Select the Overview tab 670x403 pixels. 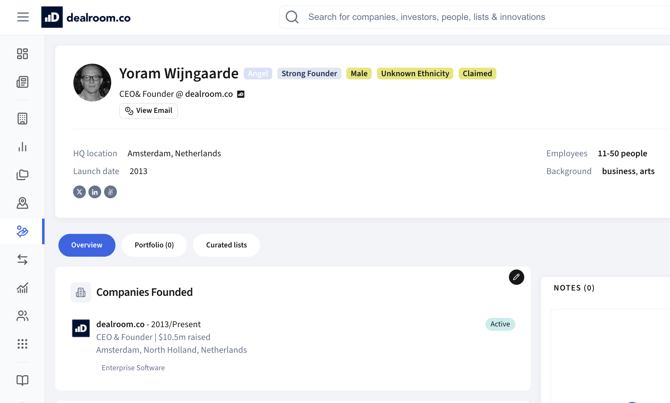87,245
